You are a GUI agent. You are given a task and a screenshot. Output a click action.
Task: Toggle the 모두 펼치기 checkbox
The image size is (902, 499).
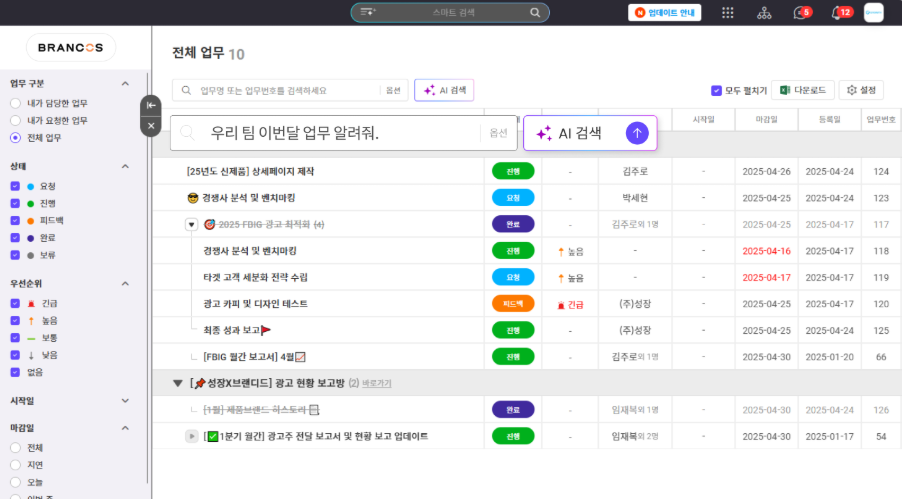[x=716, y=90]
